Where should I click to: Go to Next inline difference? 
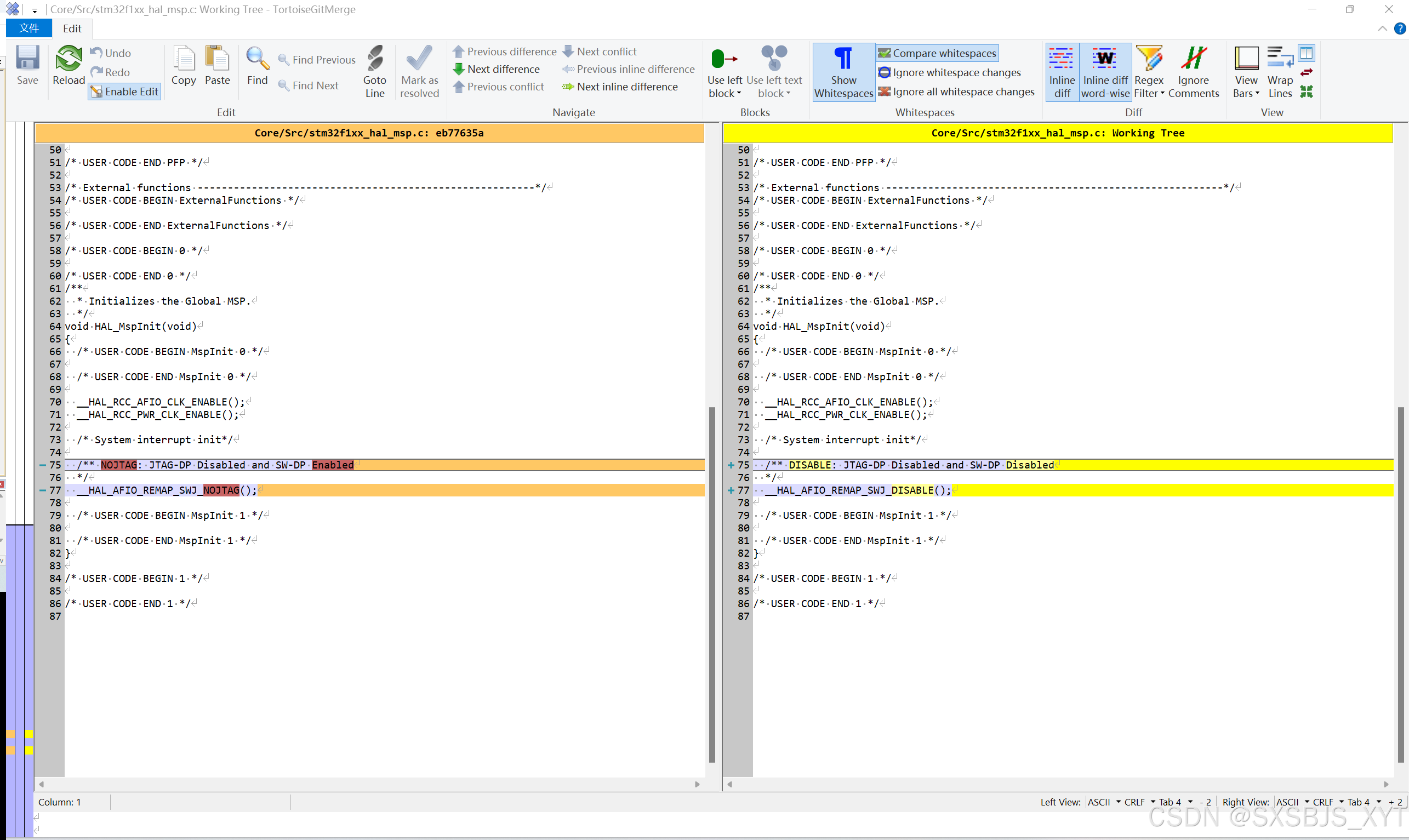[620, 87]
